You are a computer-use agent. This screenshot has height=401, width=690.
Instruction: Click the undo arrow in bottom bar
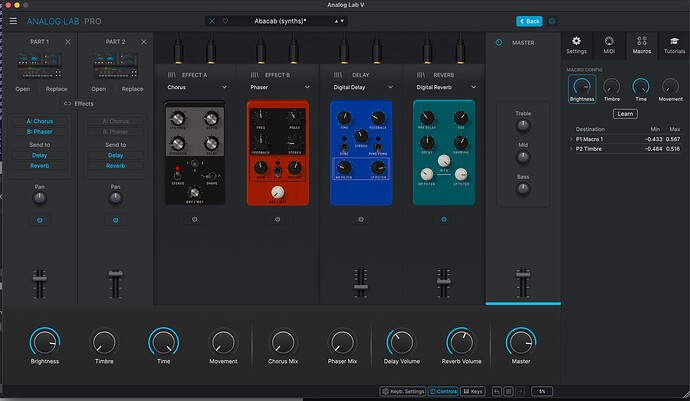click(497, 391)
